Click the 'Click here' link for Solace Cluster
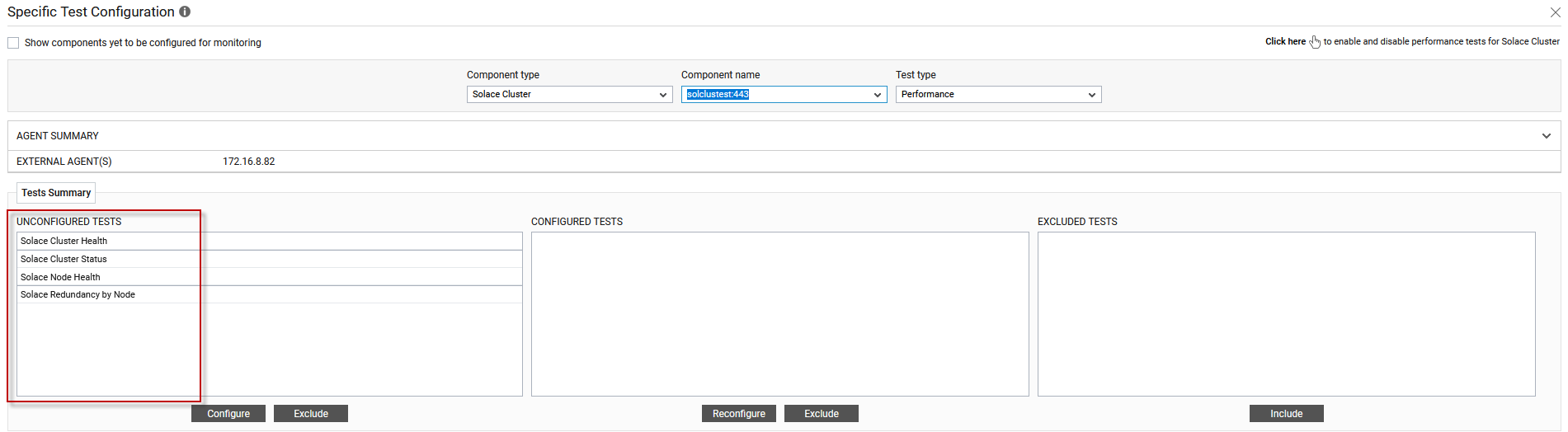 [x=1285, y=41]
